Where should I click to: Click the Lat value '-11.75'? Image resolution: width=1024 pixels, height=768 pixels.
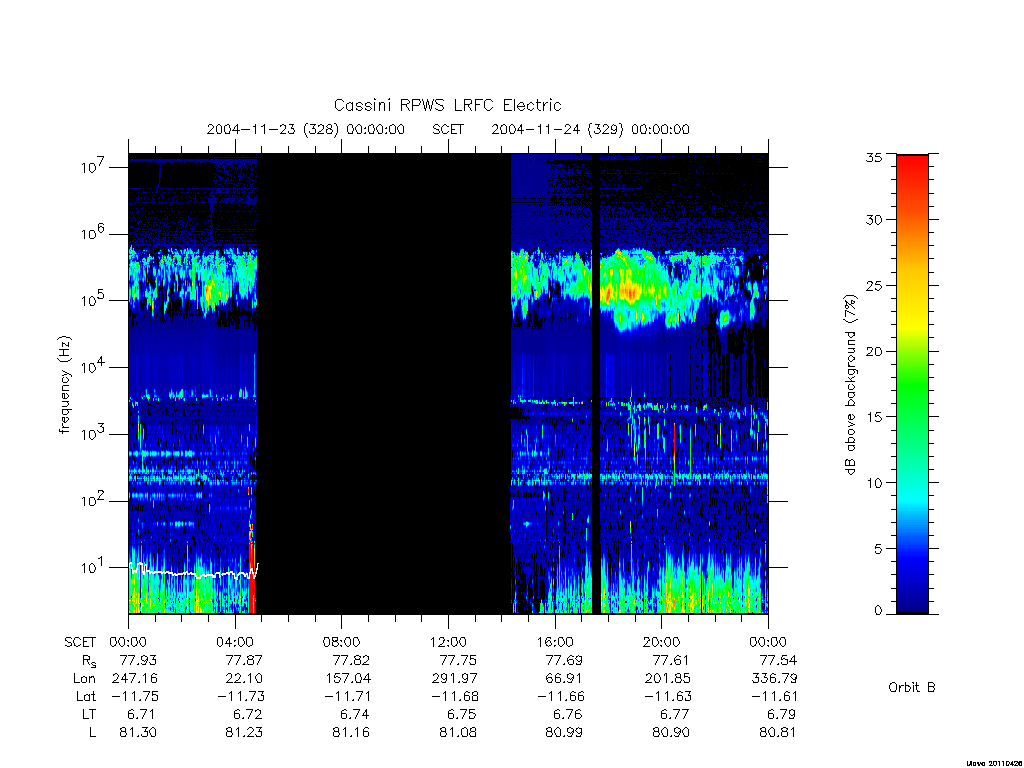click(x=135, y=696)
